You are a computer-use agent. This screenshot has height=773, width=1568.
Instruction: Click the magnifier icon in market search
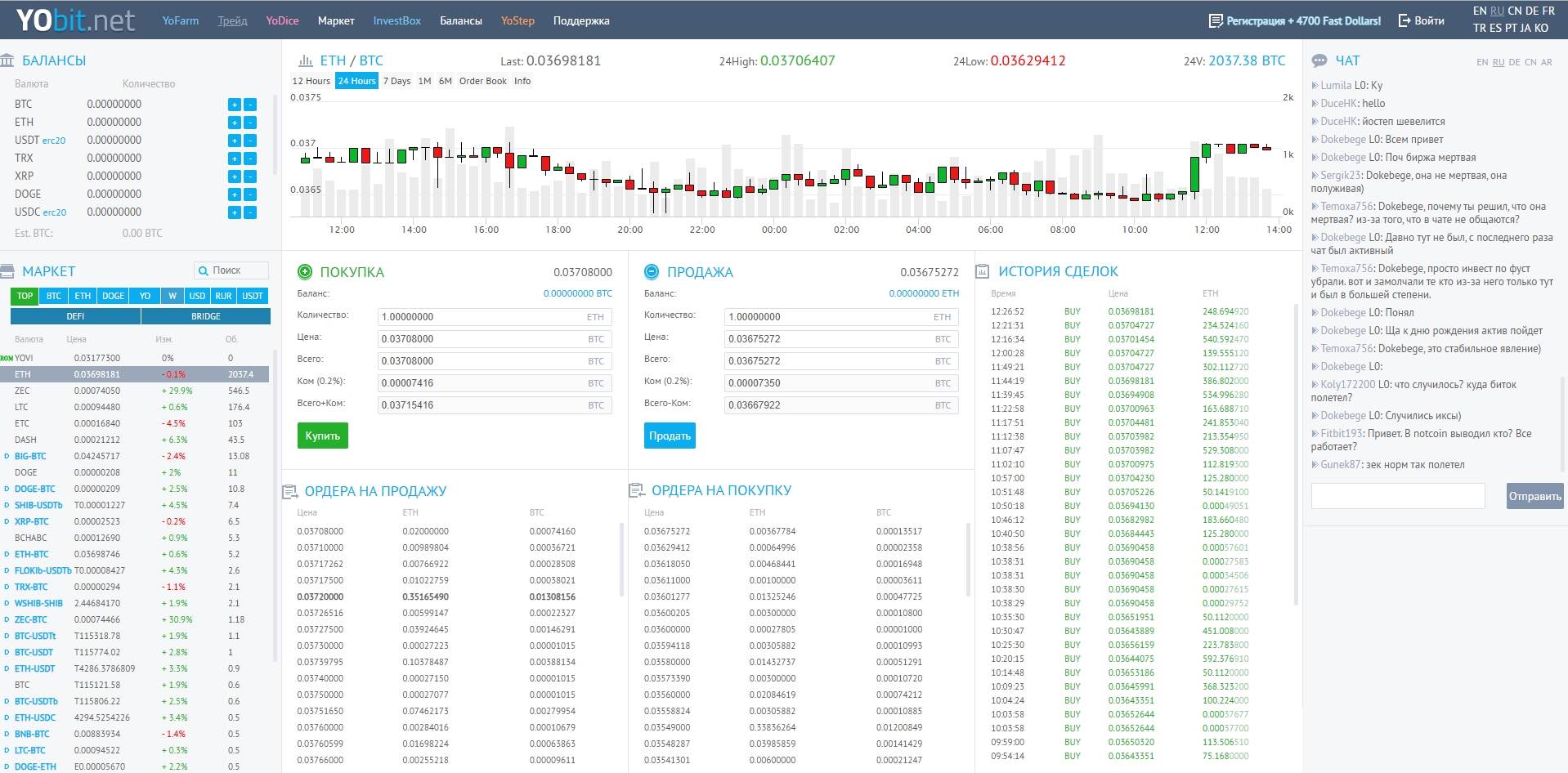pos(203,270)
